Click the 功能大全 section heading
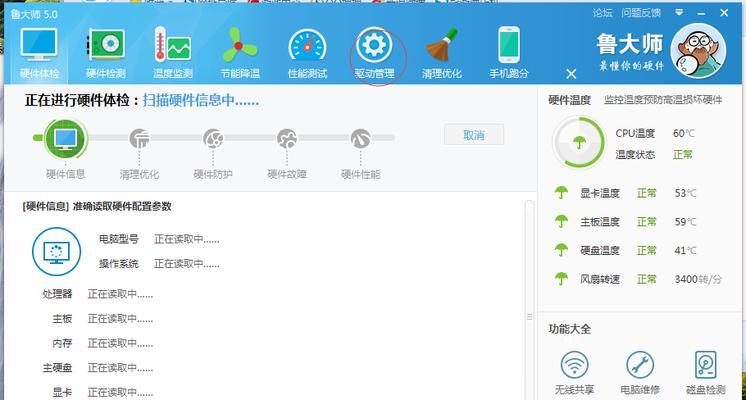This screenshot has width=746, height=400. coord(569,329)
